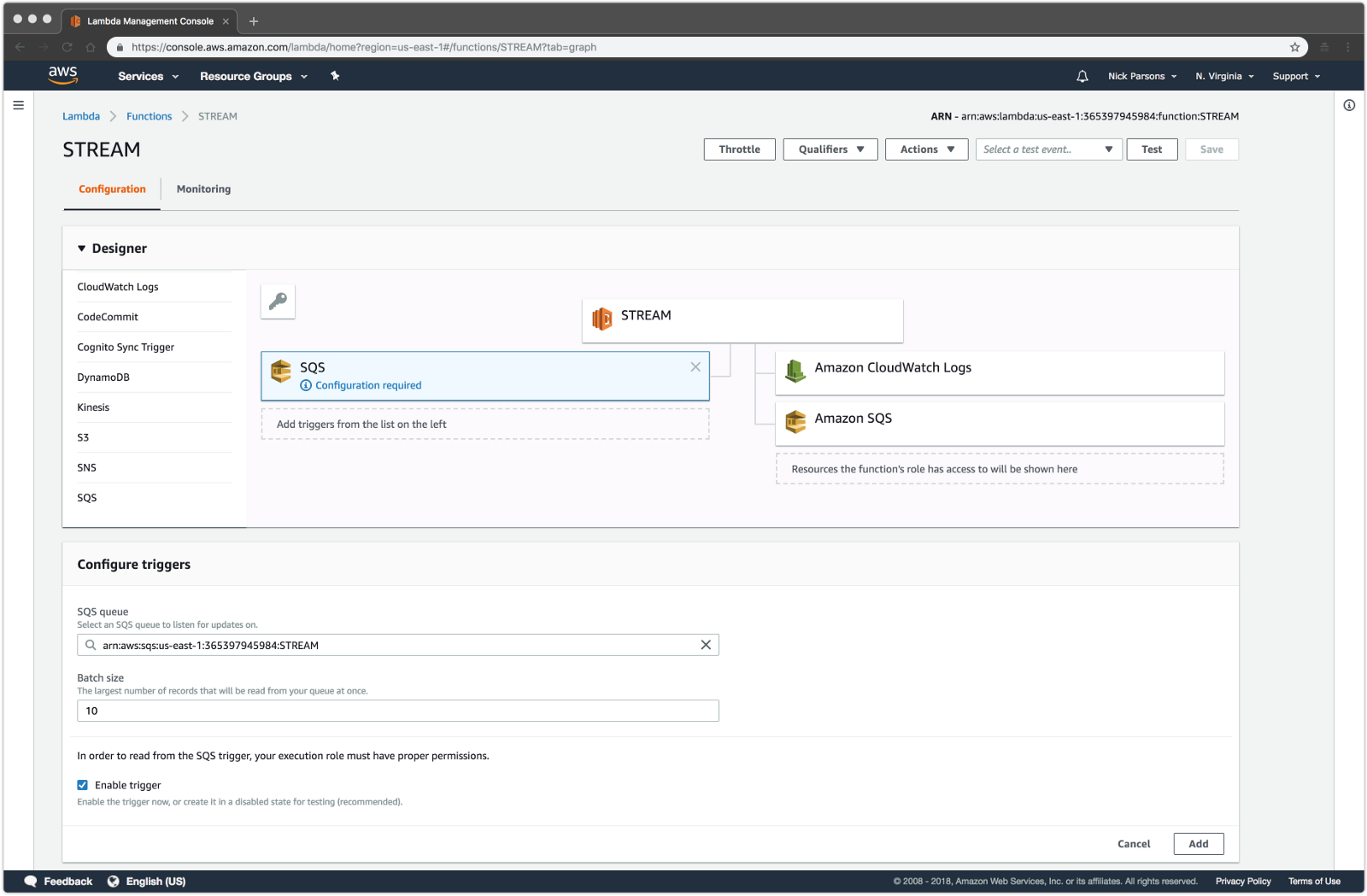
Task: Open the Qualifiers dropdown
Action: 830,149
